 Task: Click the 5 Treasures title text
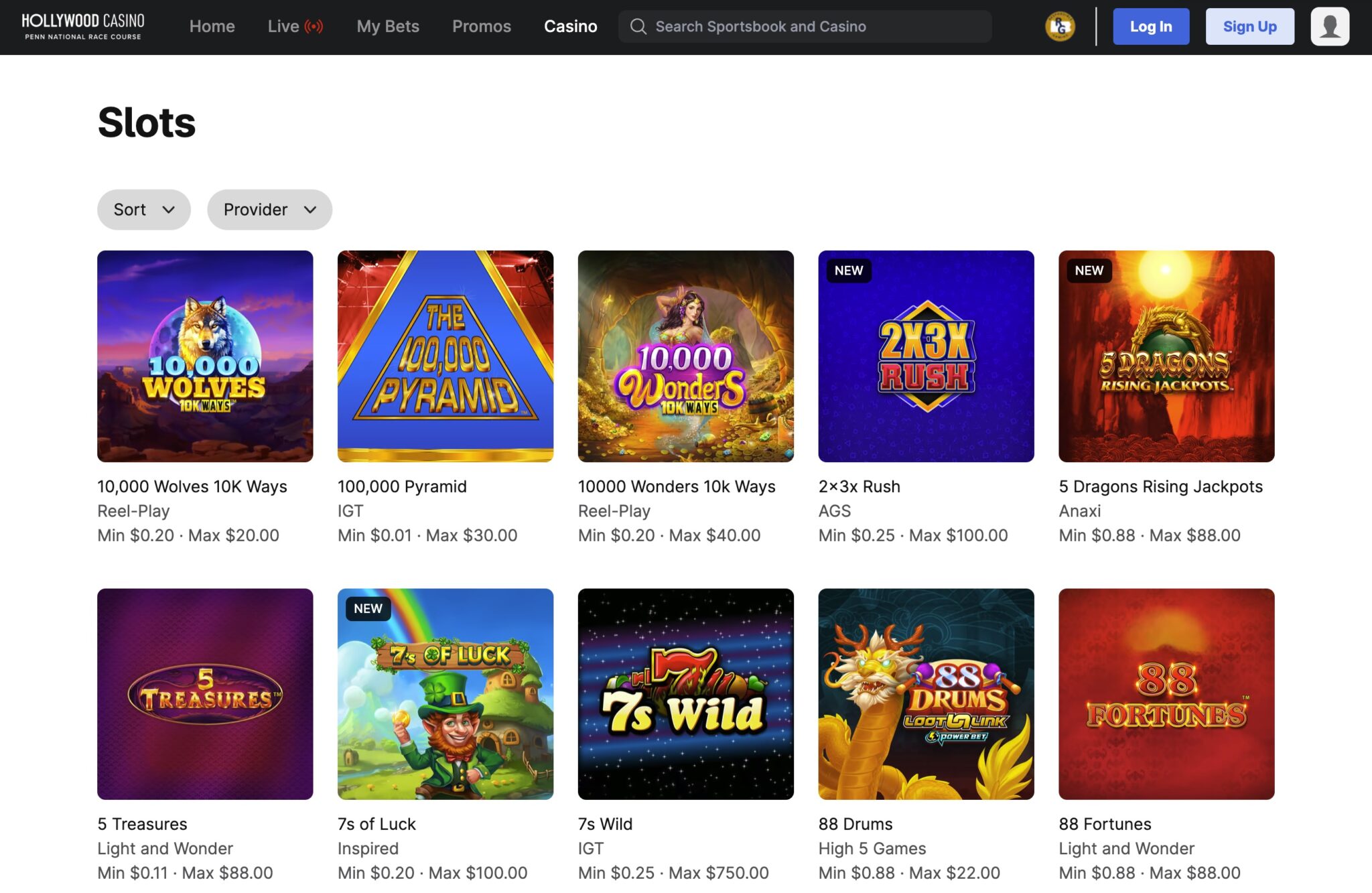click(142, 824)
